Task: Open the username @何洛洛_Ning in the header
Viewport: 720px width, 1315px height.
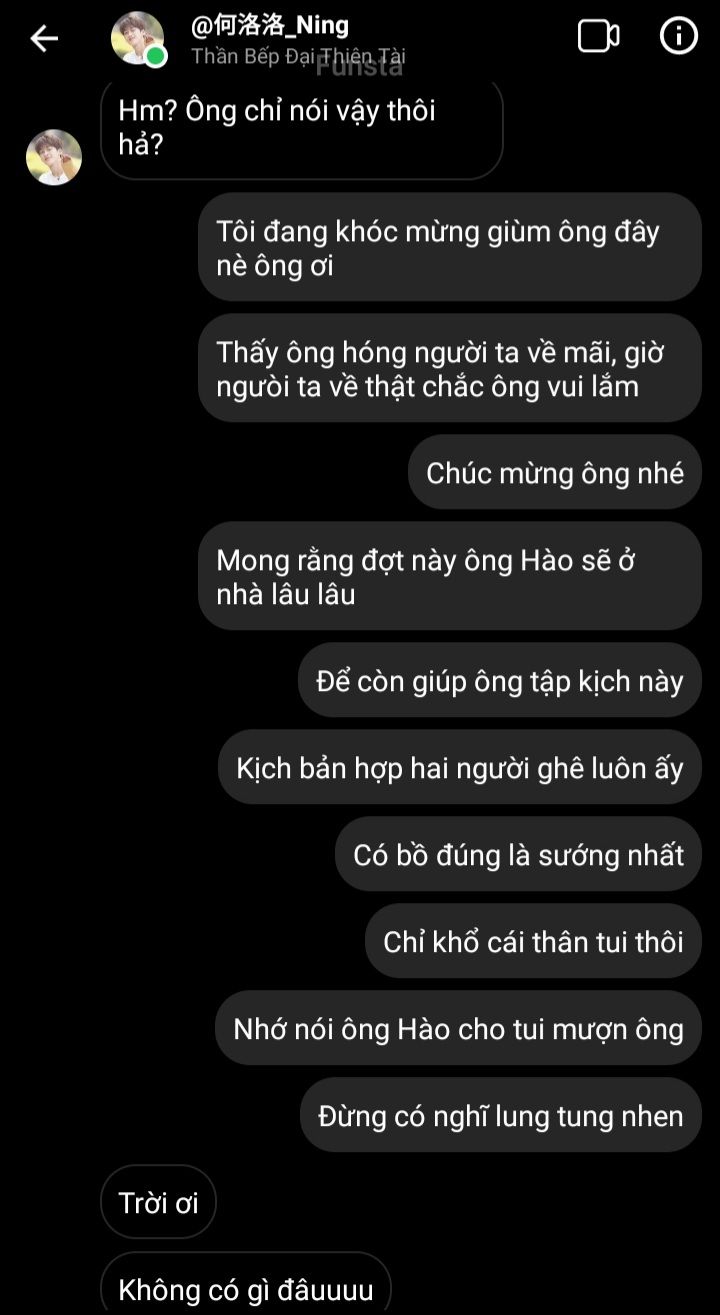Action: point(270,25)
